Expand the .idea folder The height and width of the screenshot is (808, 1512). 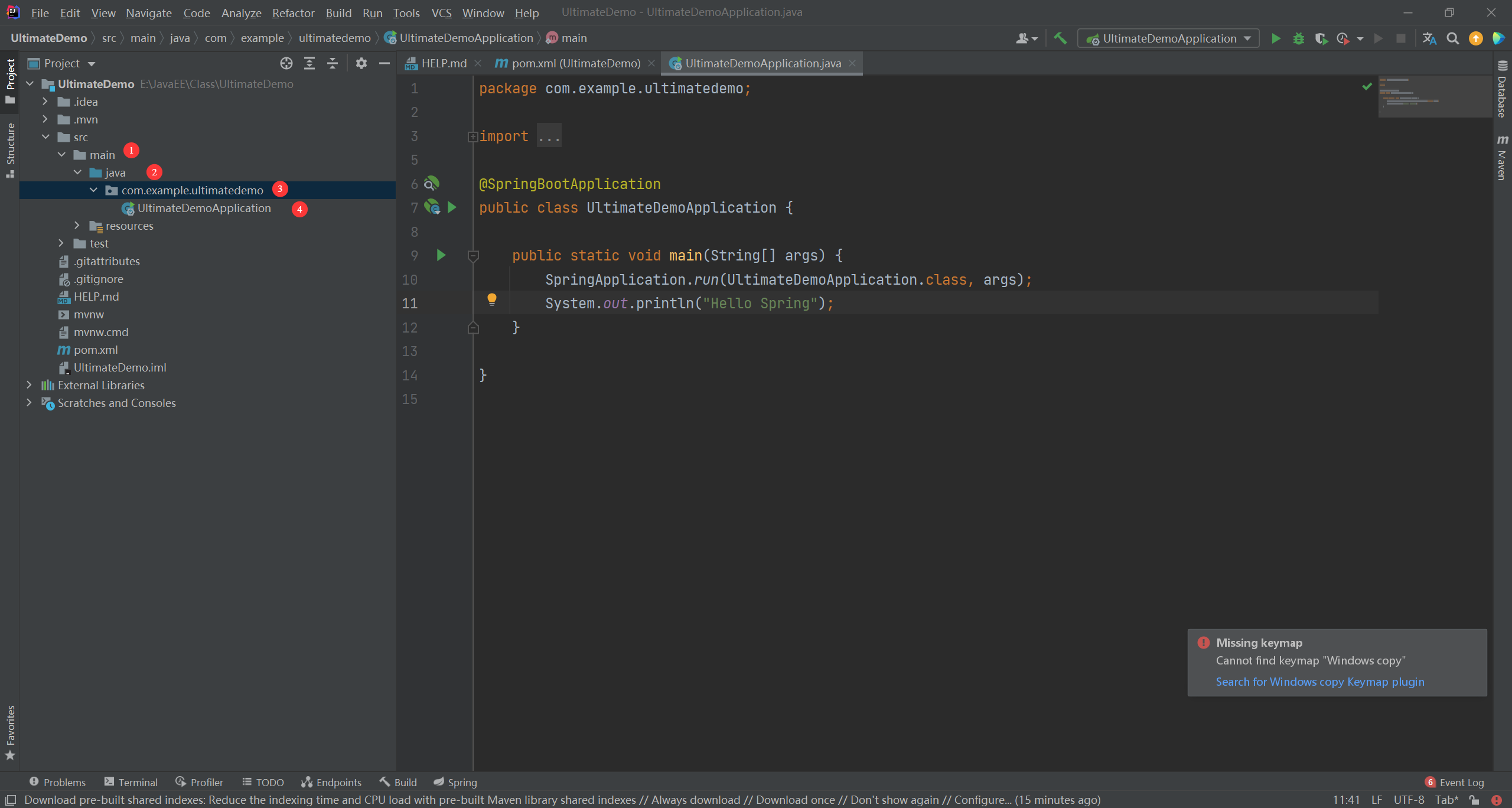tap(45, 102)
